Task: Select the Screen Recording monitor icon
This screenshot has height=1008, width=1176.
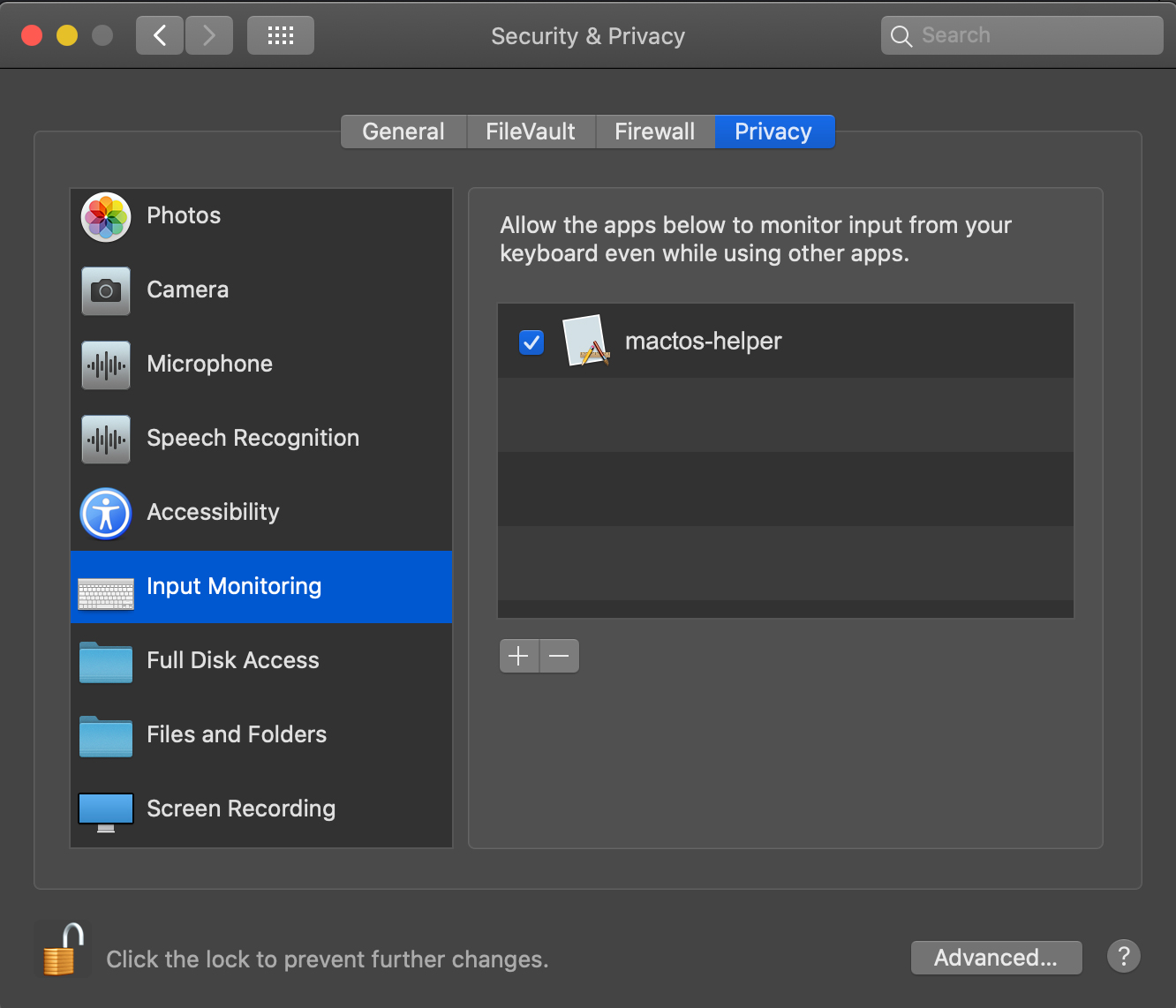Action: pos(106,810)
